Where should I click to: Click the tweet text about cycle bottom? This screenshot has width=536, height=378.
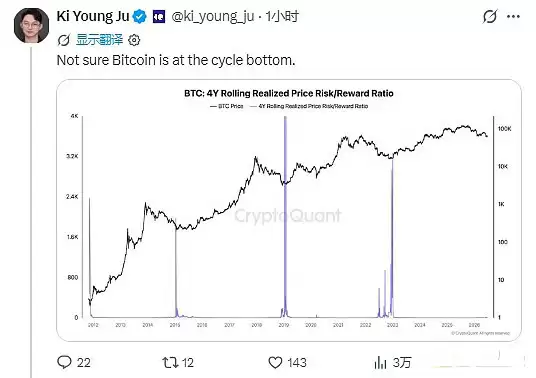pyautogui.click(x=176, y=60)
